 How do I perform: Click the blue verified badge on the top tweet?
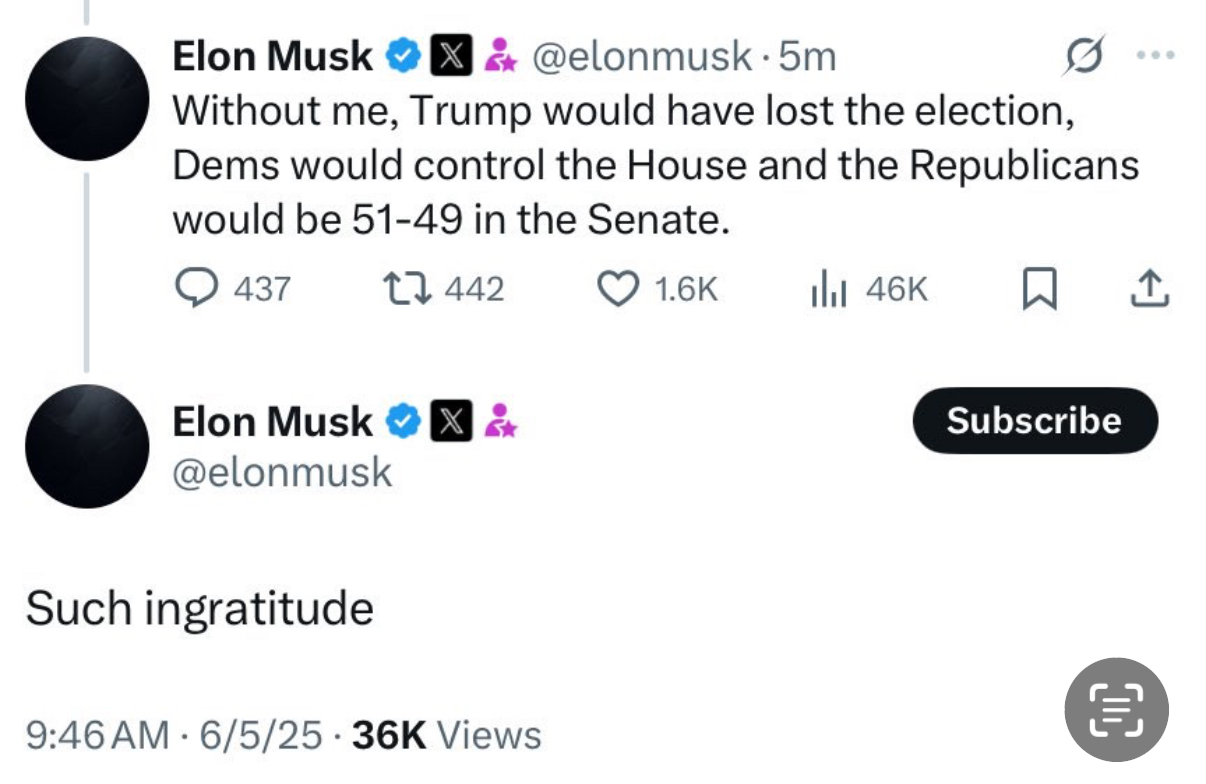[402, 57]
